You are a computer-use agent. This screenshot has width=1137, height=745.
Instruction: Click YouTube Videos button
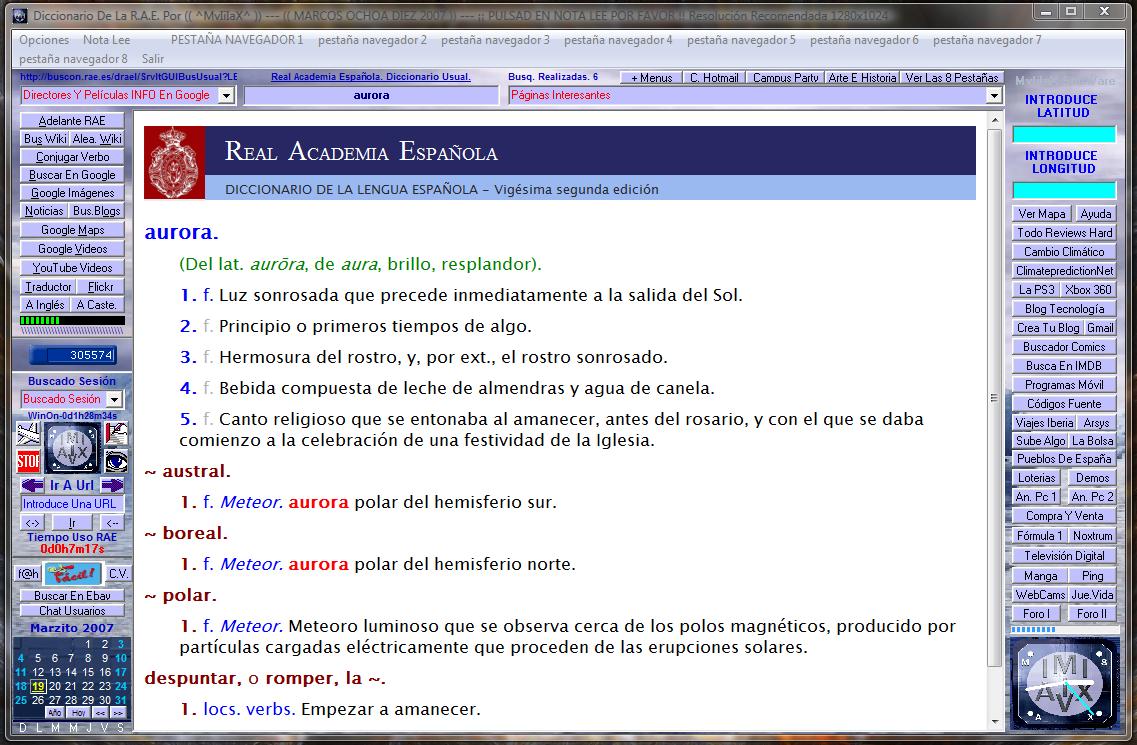click(x=72, y=268)
